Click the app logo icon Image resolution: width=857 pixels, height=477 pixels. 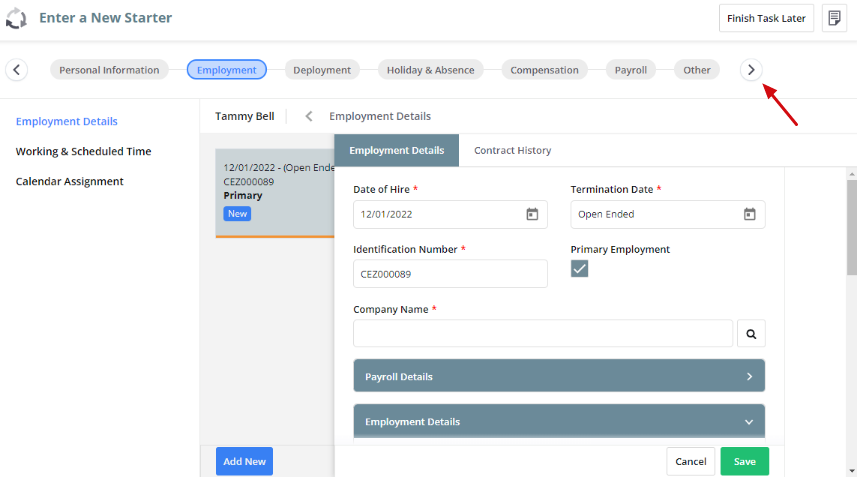[x=16, y=18]
